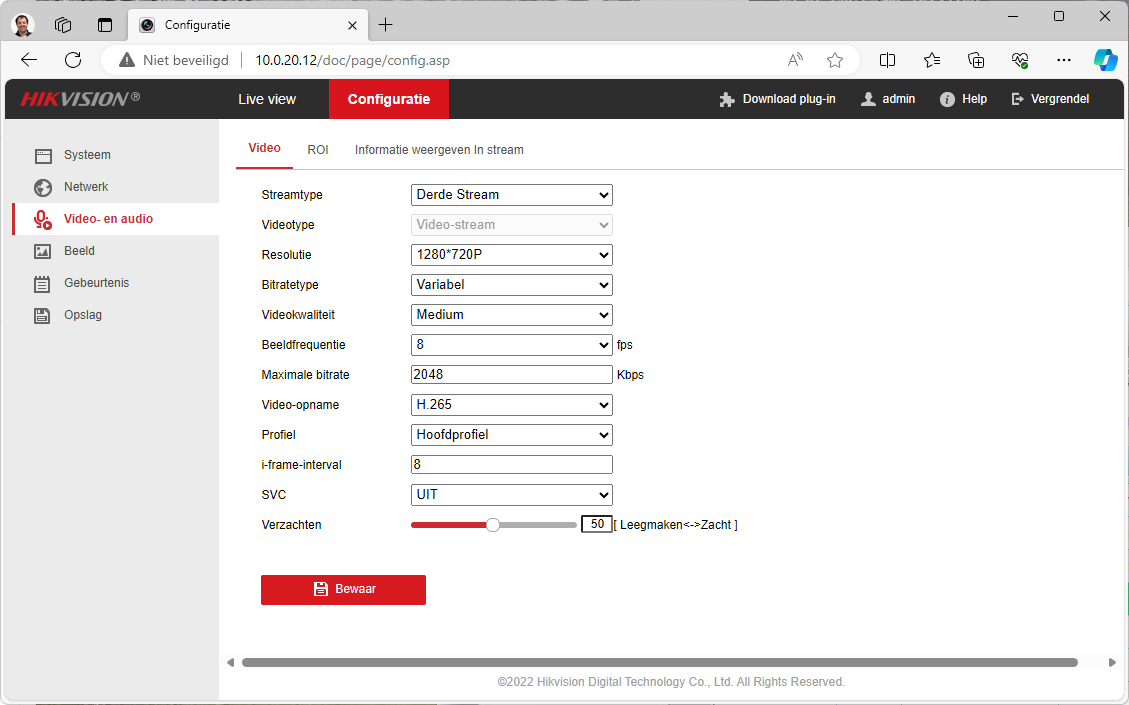Click the Maximale bitrate input field

point(511,375)
